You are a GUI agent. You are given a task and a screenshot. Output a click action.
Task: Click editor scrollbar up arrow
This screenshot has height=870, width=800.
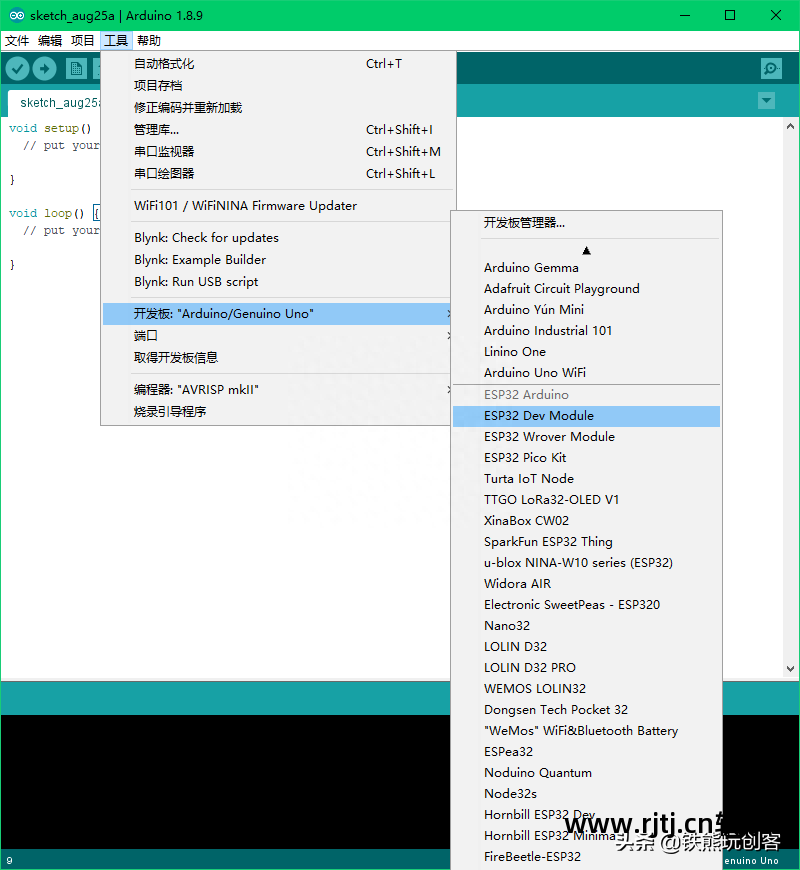tap(790, 127)
